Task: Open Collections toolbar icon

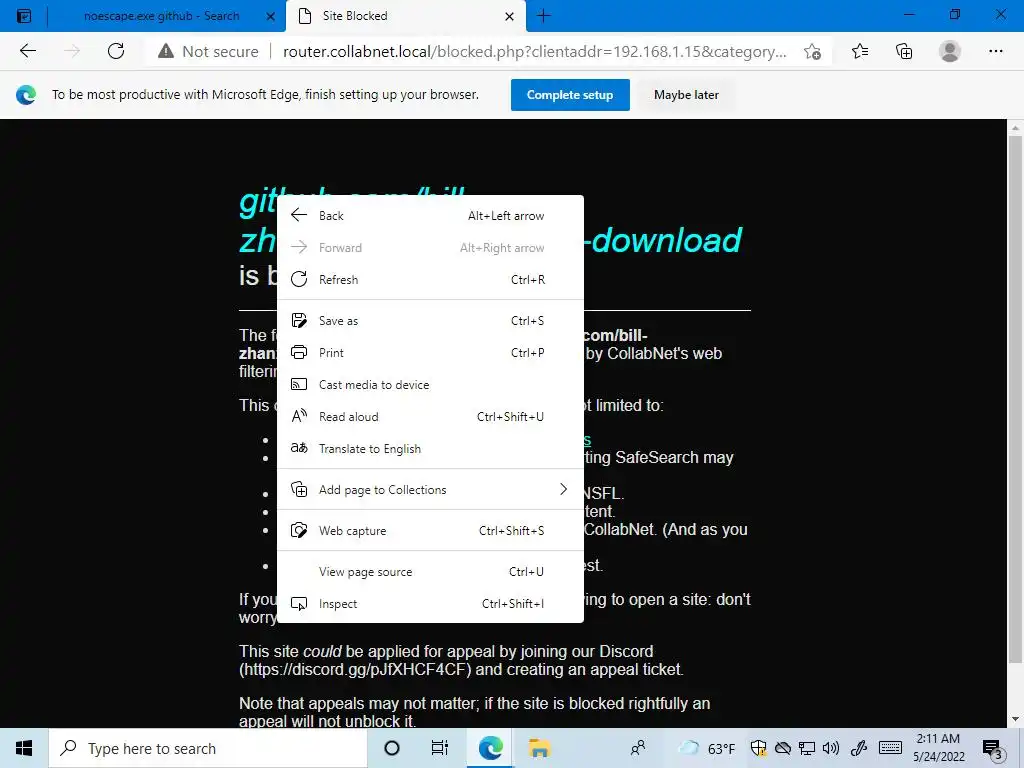Action: 904,51
